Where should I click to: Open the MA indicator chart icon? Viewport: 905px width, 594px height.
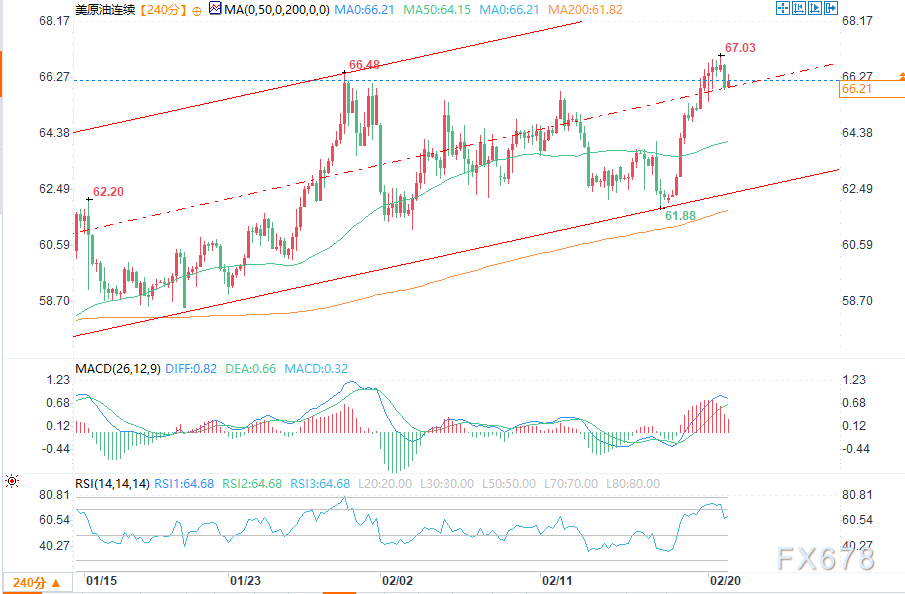click(x=216, y=10)
